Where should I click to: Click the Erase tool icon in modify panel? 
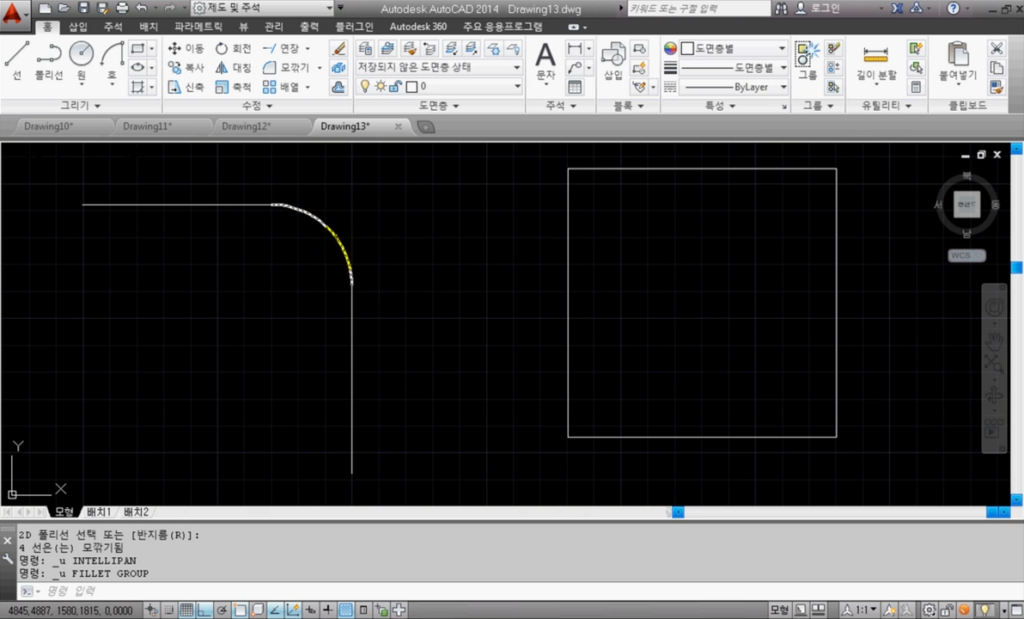[338, 48]
